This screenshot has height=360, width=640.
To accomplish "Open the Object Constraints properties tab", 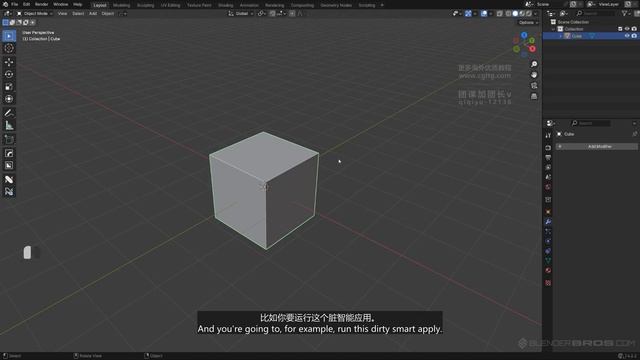I will (548, 251).
